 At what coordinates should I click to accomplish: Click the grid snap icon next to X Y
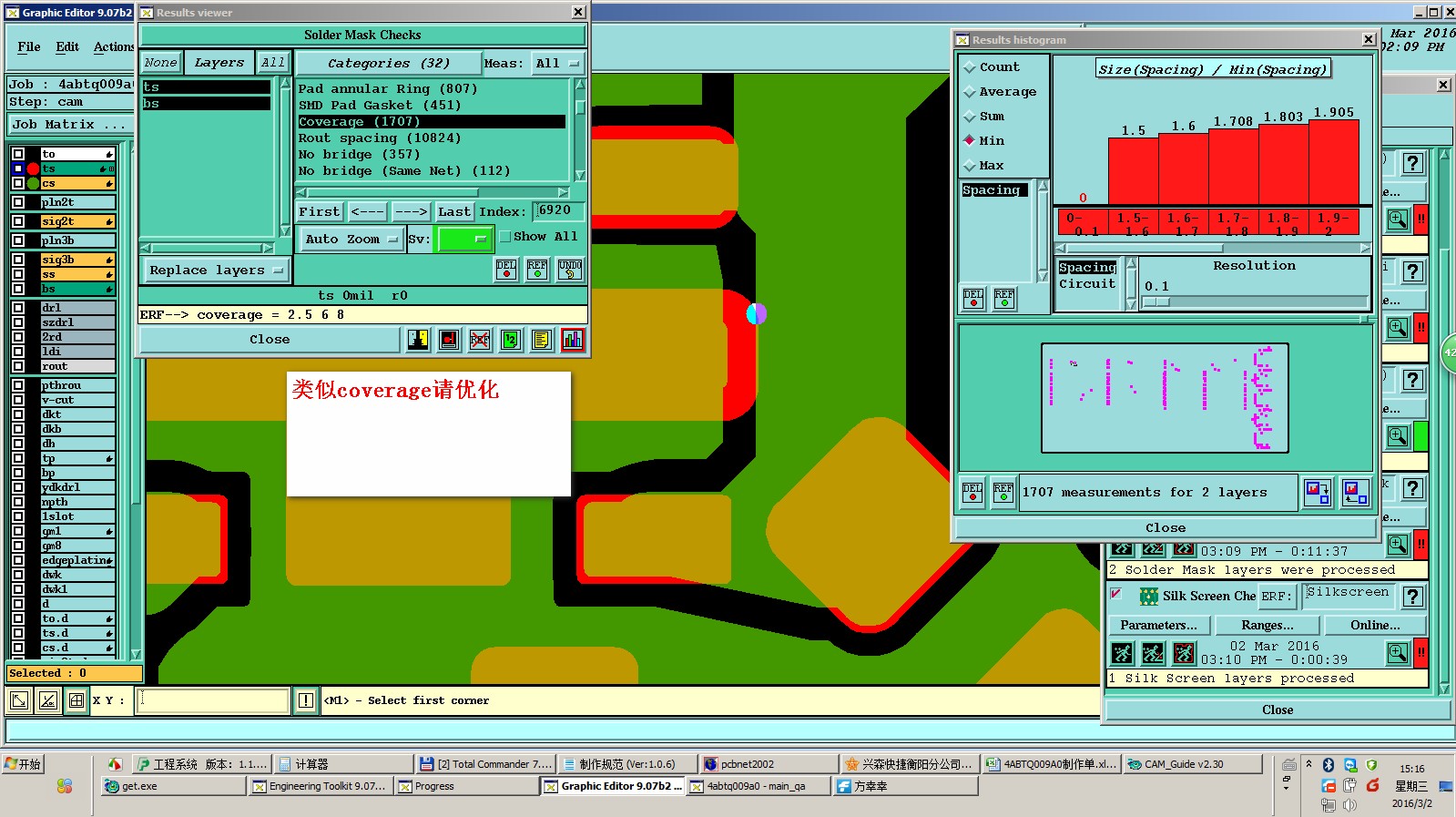(x=76, y=700)
